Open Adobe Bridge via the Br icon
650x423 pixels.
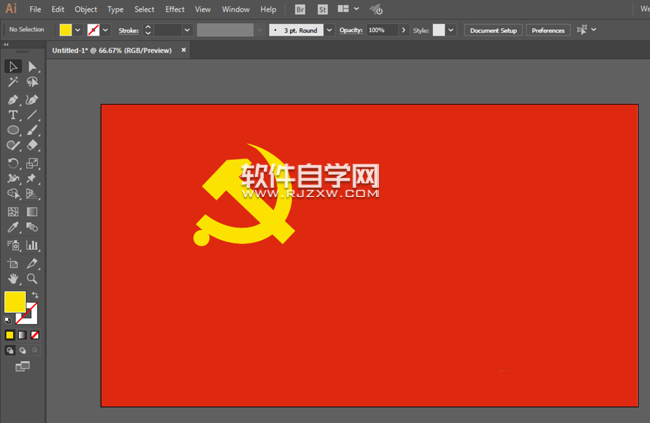[x=300, y=9]
